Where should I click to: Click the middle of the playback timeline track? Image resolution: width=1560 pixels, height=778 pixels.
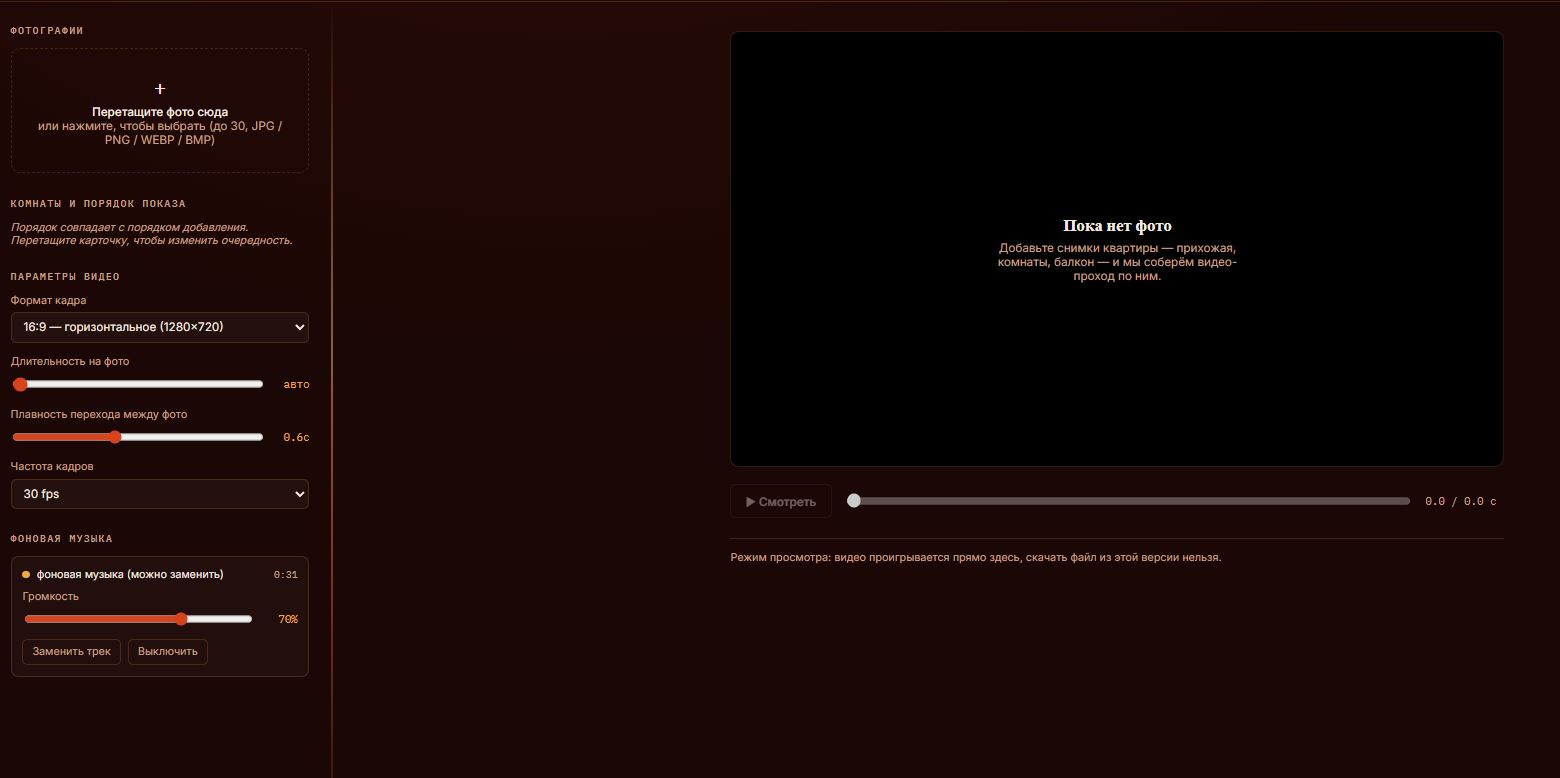tap(1129, 501)
